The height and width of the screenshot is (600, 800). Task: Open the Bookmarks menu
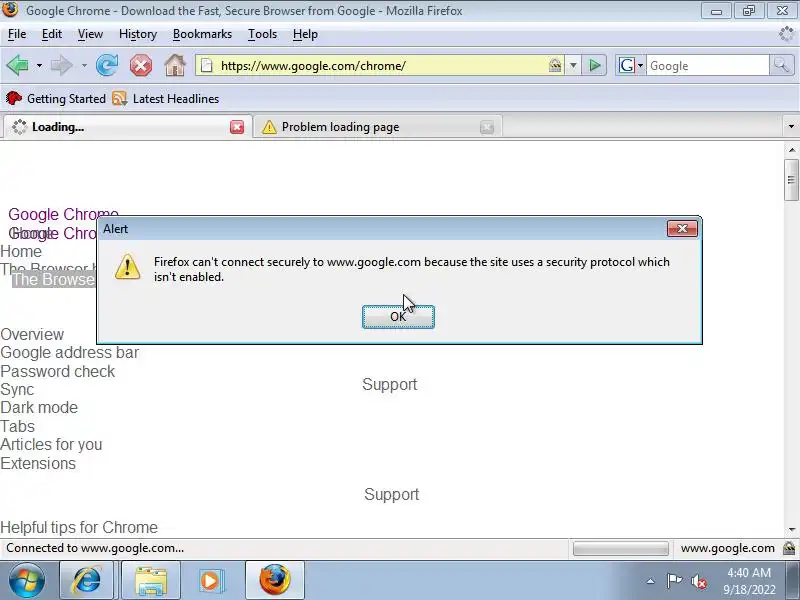pos(202,34)
